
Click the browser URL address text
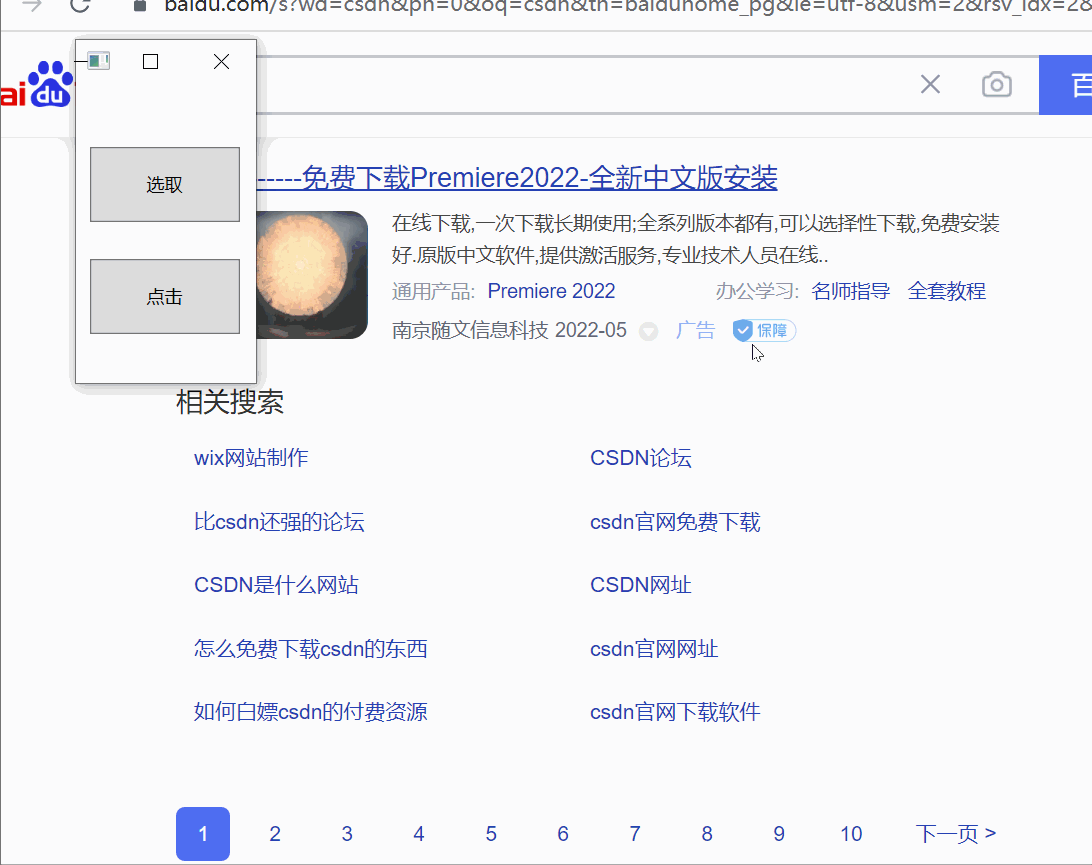pyautogui.click(x=627, y=6)
